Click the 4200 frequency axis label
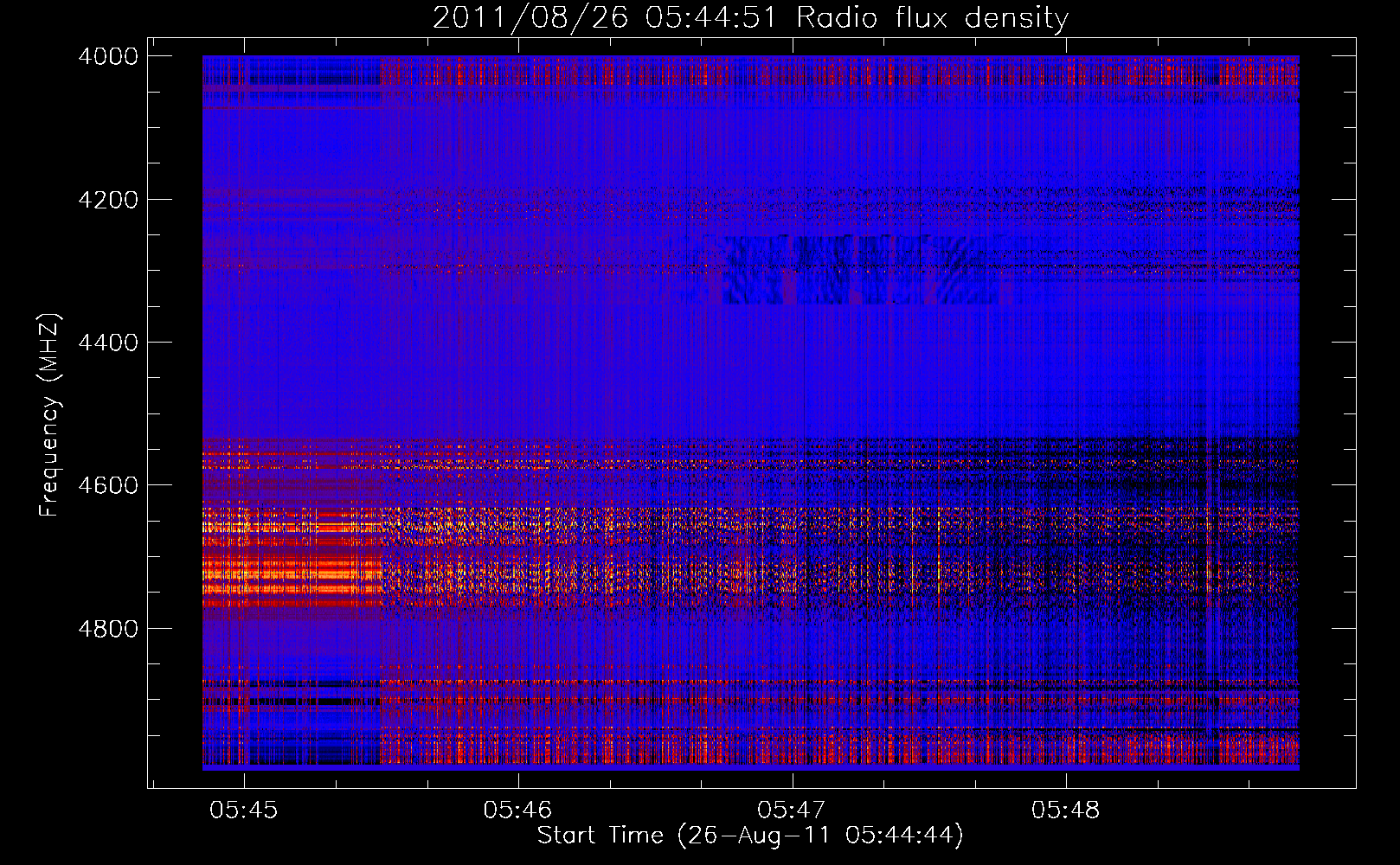This screenshot has height=865, width=1400. click(x=108, y=200)
